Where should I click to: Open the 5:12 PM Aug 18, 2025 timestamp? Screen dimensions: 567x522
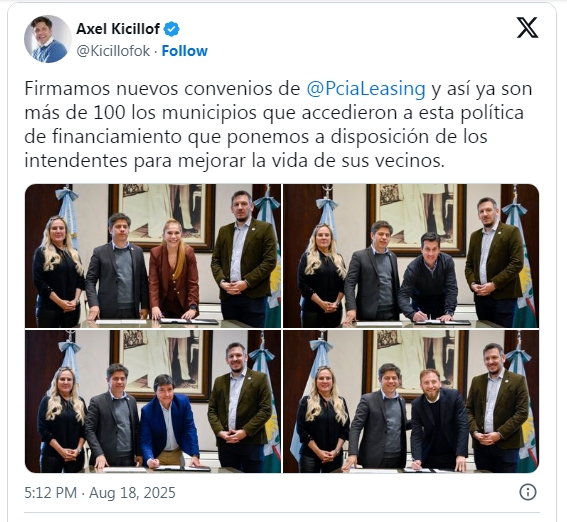tap(100, 493)
